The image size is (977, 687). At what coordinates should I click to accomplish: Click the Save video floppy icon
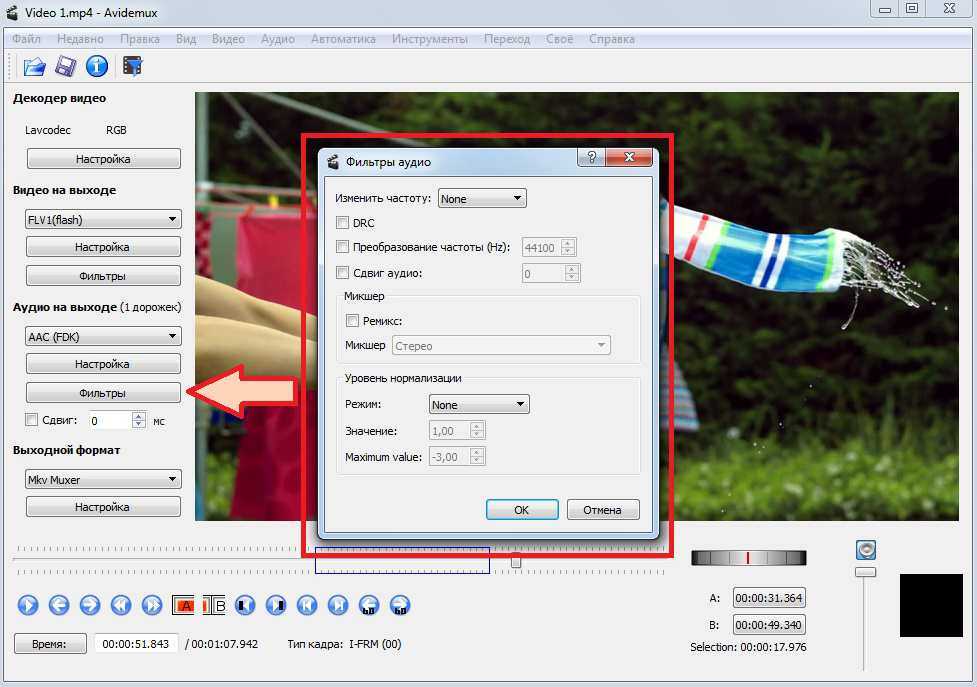tap(66, 67)
